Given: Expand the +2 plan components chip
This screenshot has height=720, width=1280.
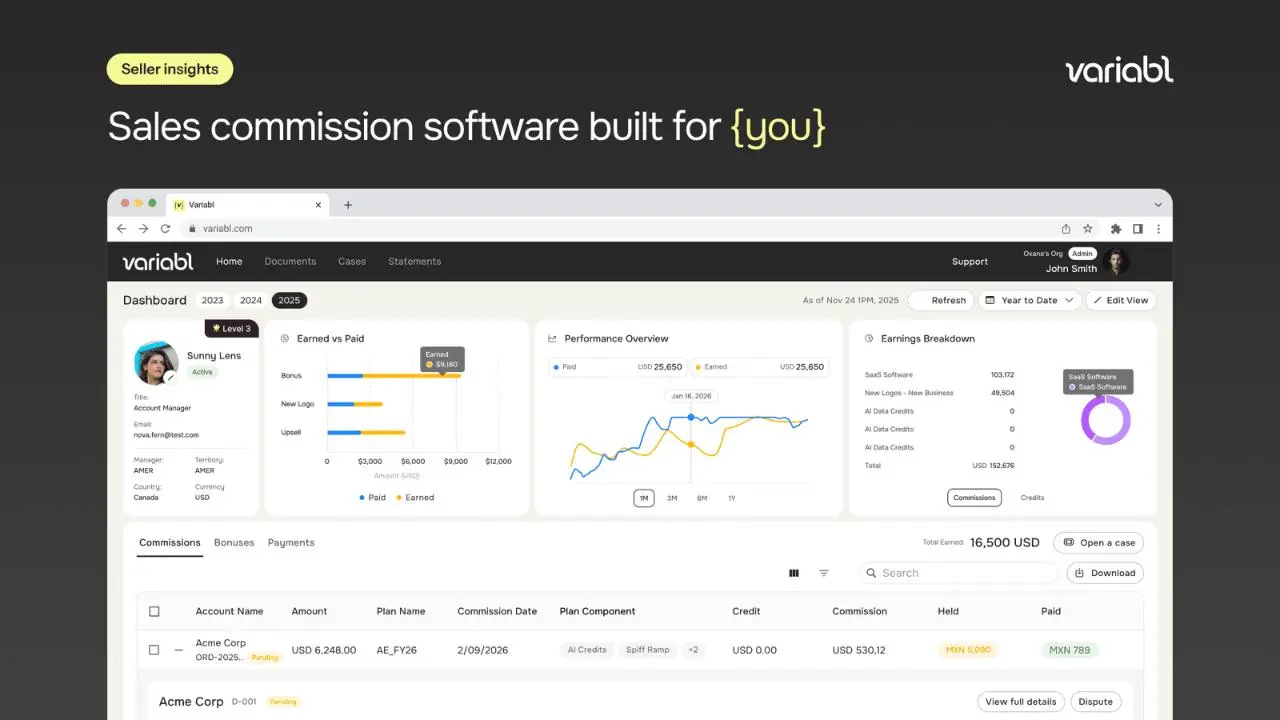Looking at the screenshot, I should [x=693, y=650].
